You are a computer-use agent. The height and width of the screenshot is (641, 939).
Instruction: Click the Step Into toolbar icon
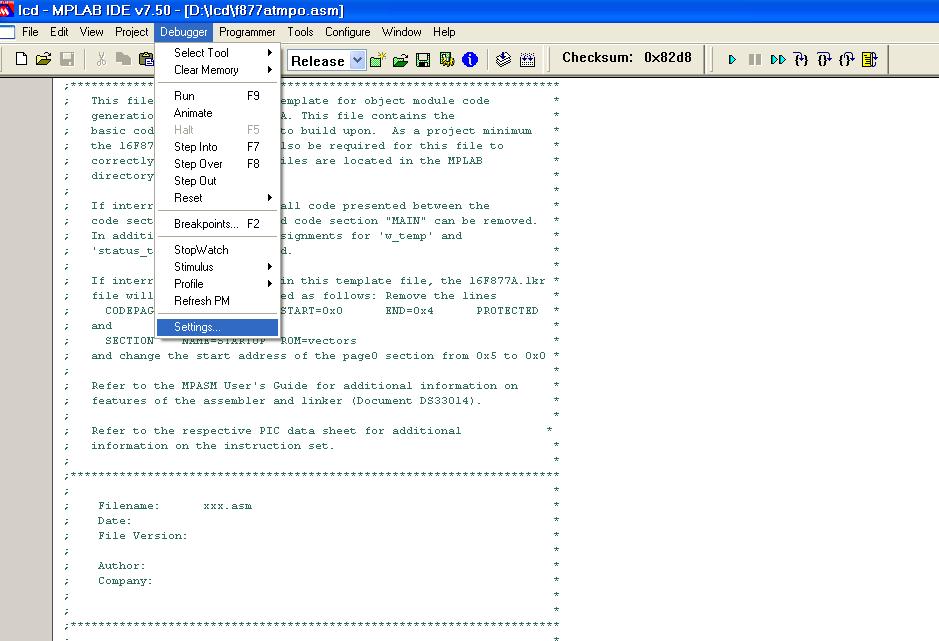click(x=801, y=59)
